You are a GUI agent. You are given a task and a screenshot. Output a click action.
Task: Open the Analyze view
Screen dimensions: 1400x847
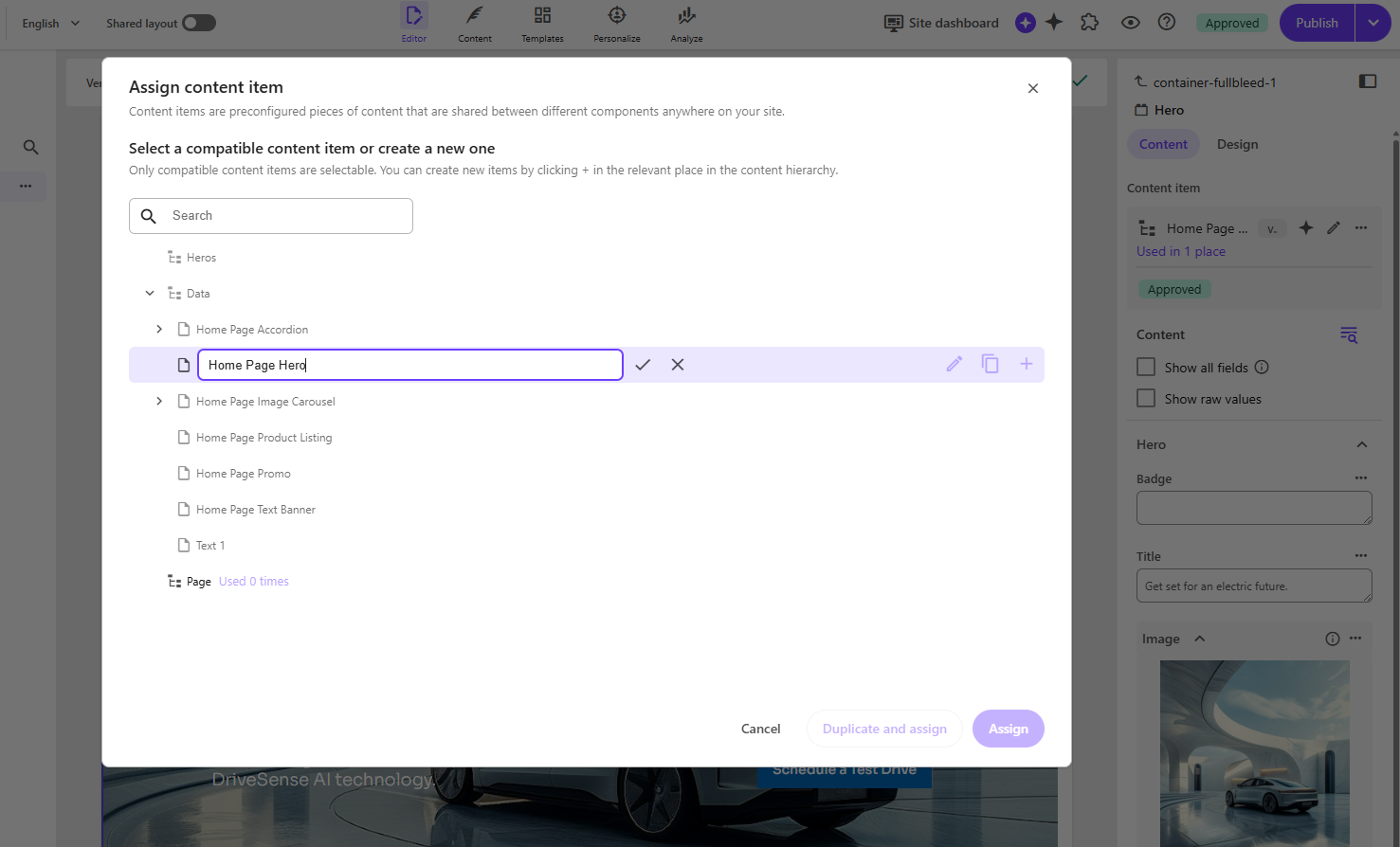coord(685,23)
